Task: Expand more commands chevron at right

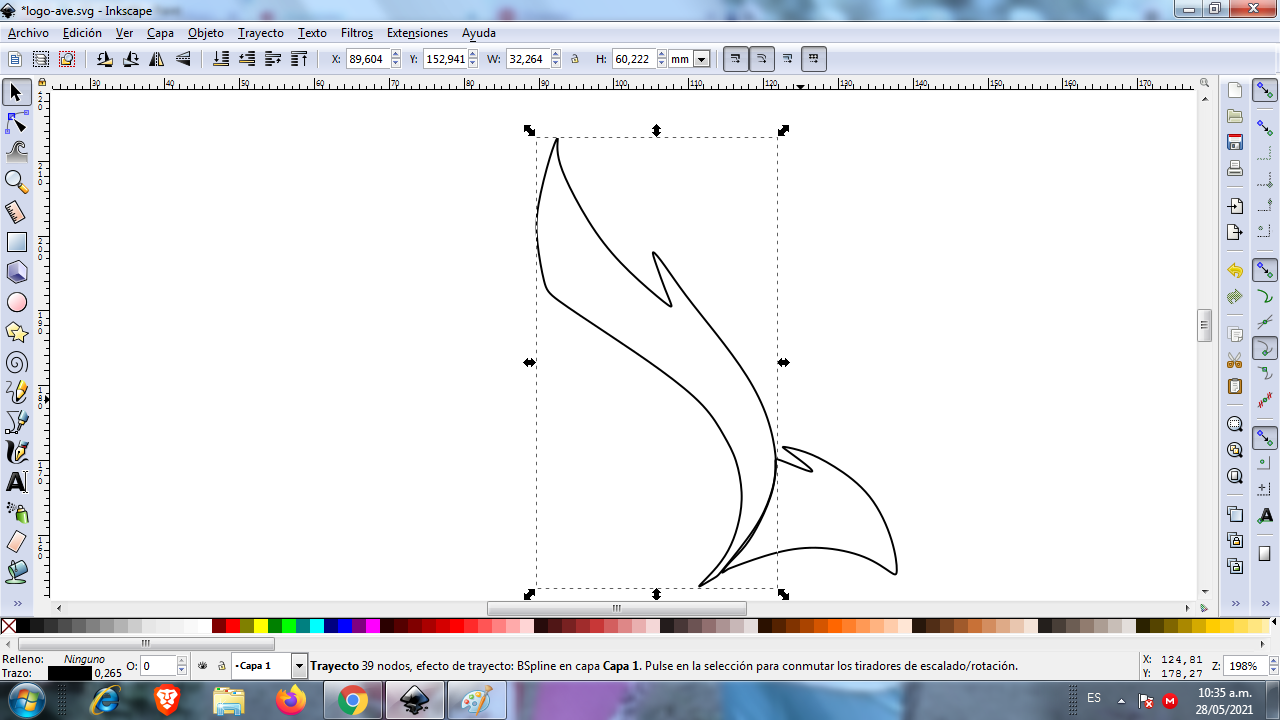Action: pos(1235,603)
